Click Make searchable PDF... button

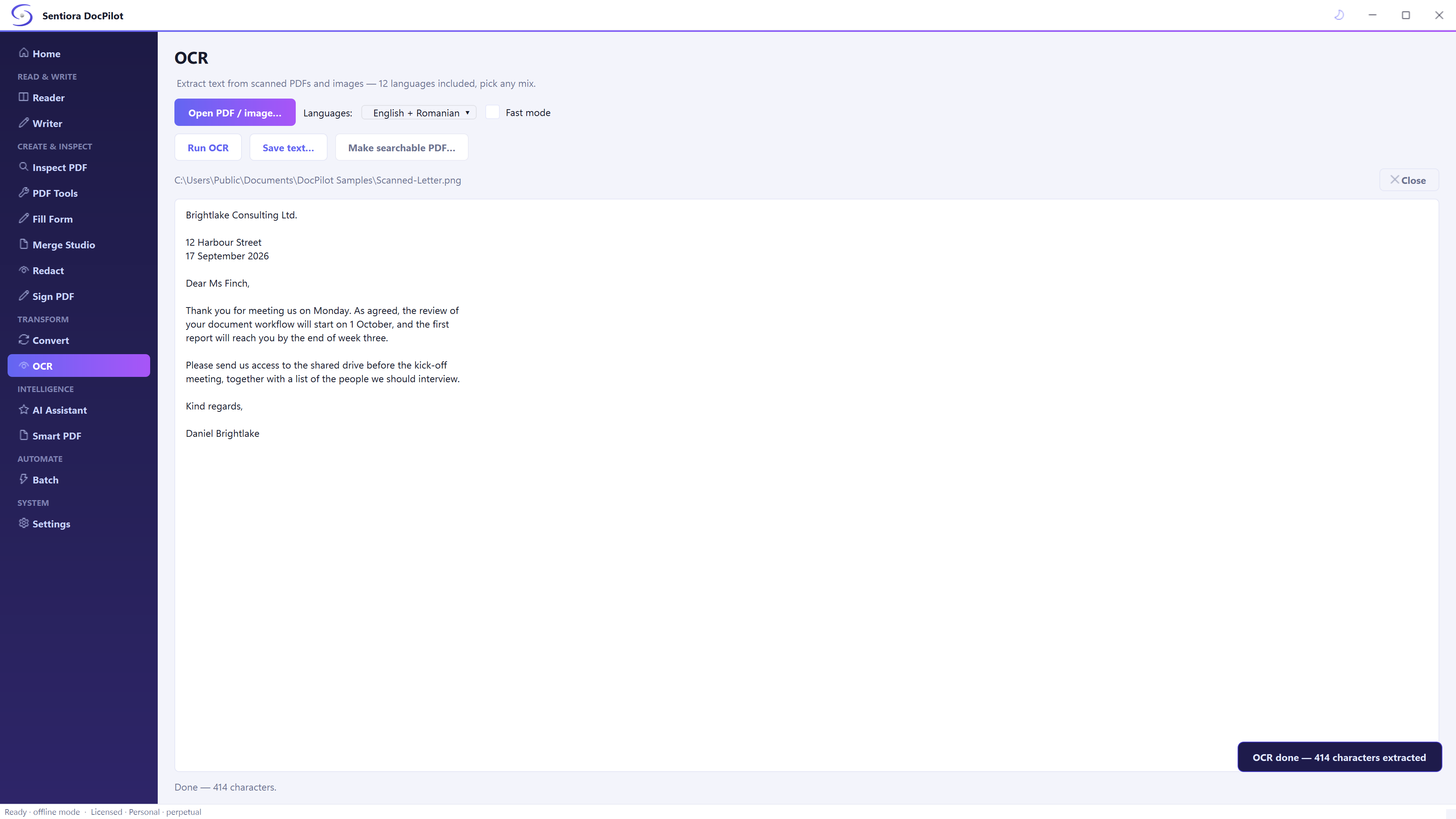[x=401, y=147]
